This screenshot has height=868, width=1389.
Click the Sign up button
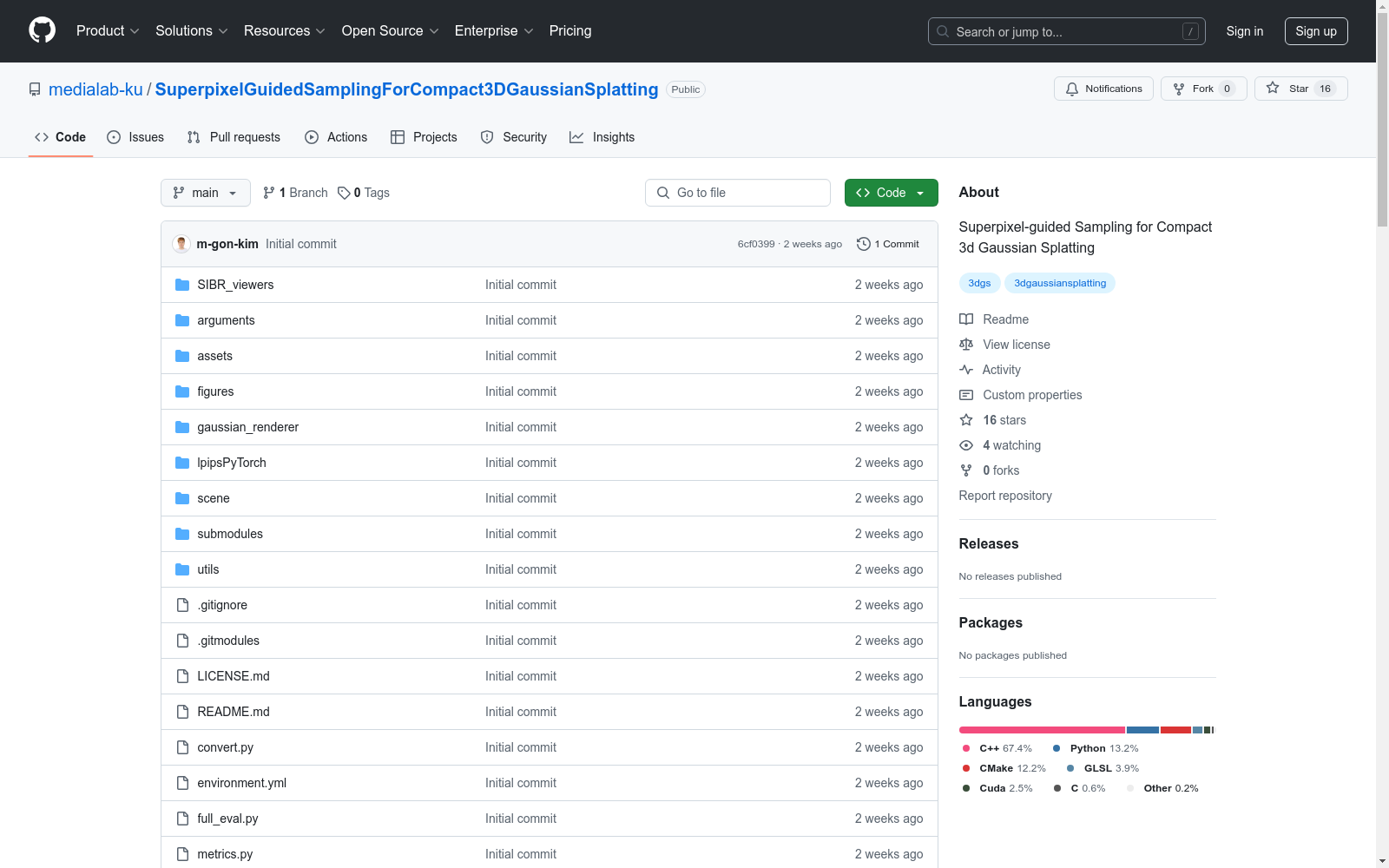pyautogui.click(x=1316, y=31)
